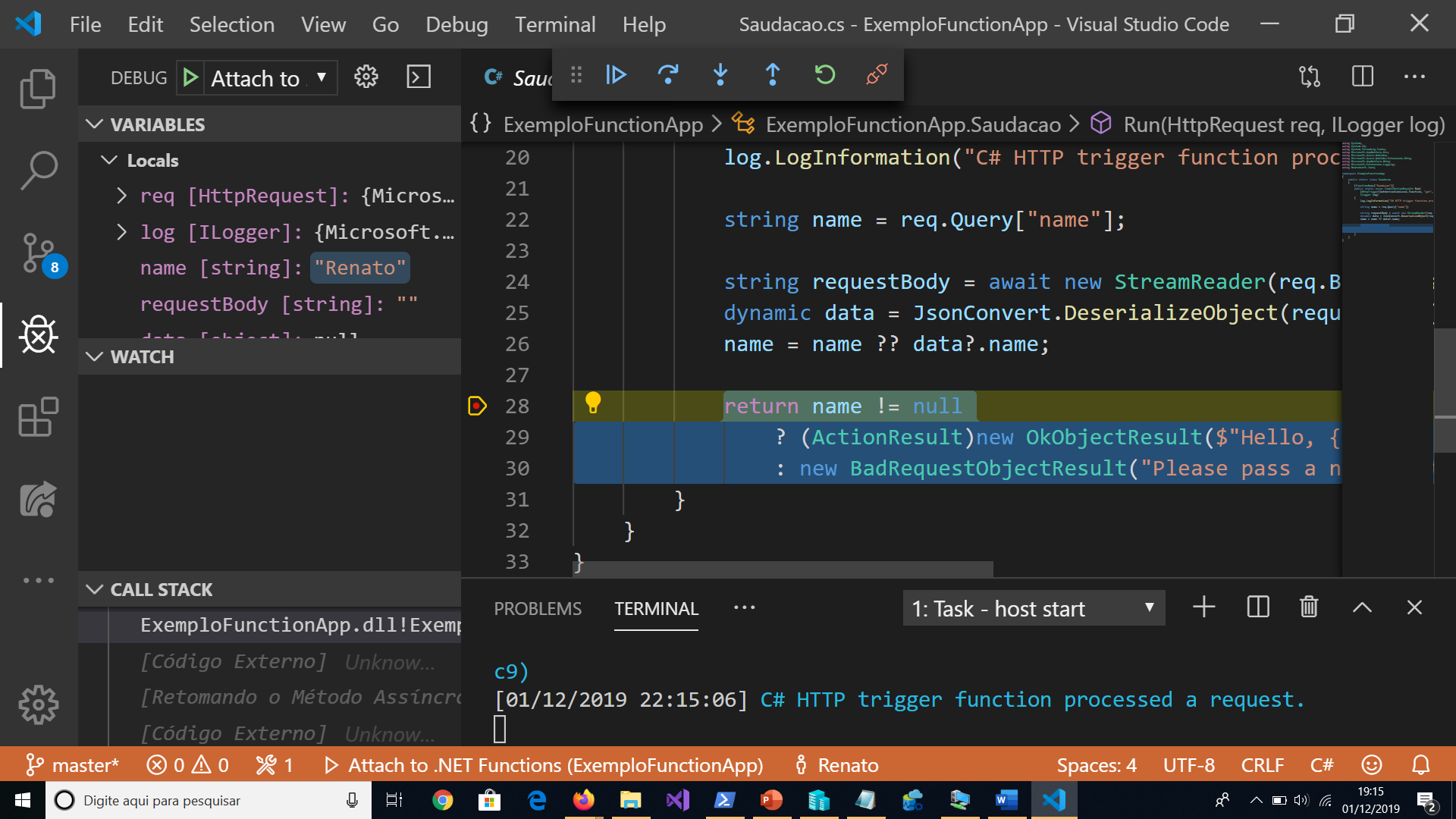Collapse the CALL STACK section

tap(269, 589)
